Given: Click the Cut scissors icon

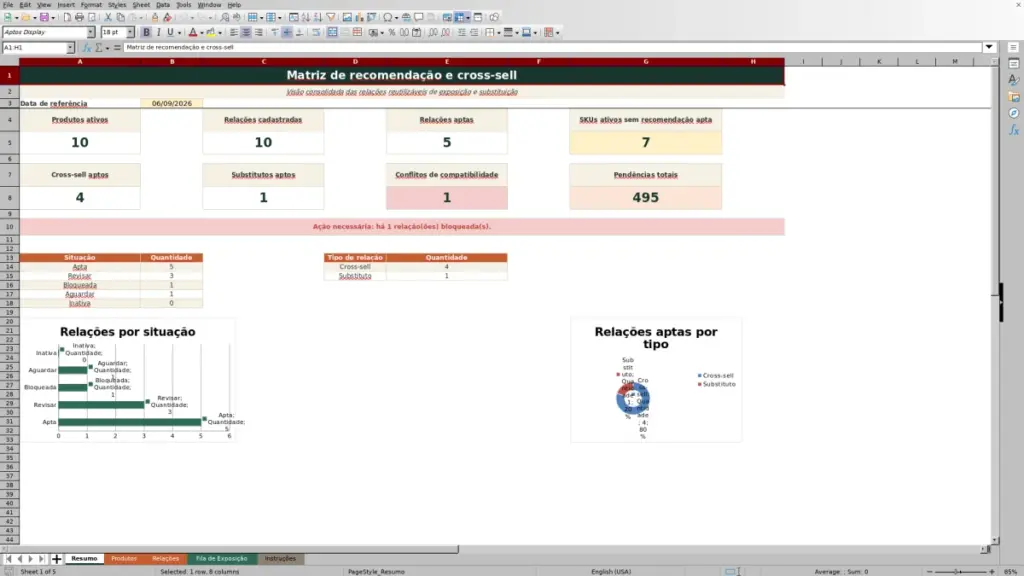Looking at the screenshot, I should [x=108, y=17].
